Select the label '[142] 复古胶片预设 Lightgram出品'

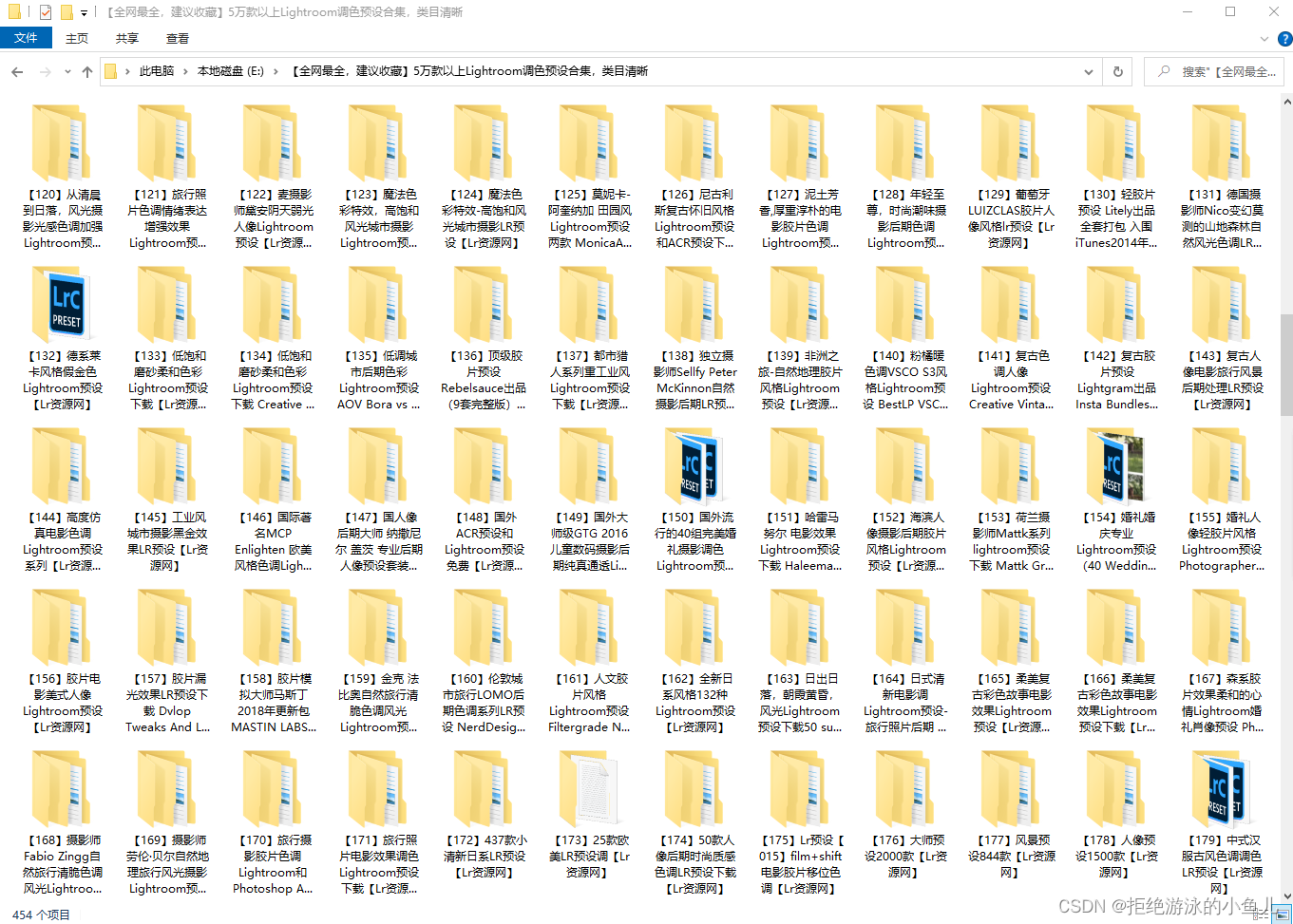(1116, 380)
